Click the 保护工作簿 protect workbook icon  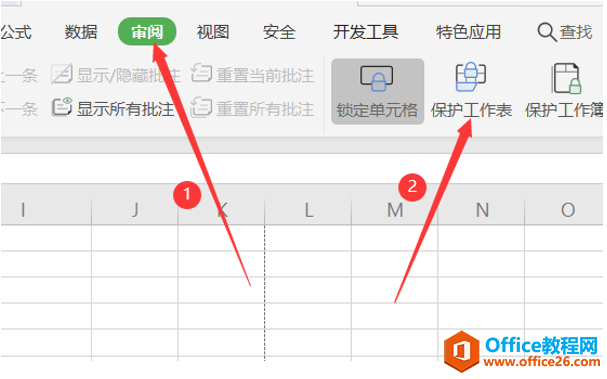567,79
